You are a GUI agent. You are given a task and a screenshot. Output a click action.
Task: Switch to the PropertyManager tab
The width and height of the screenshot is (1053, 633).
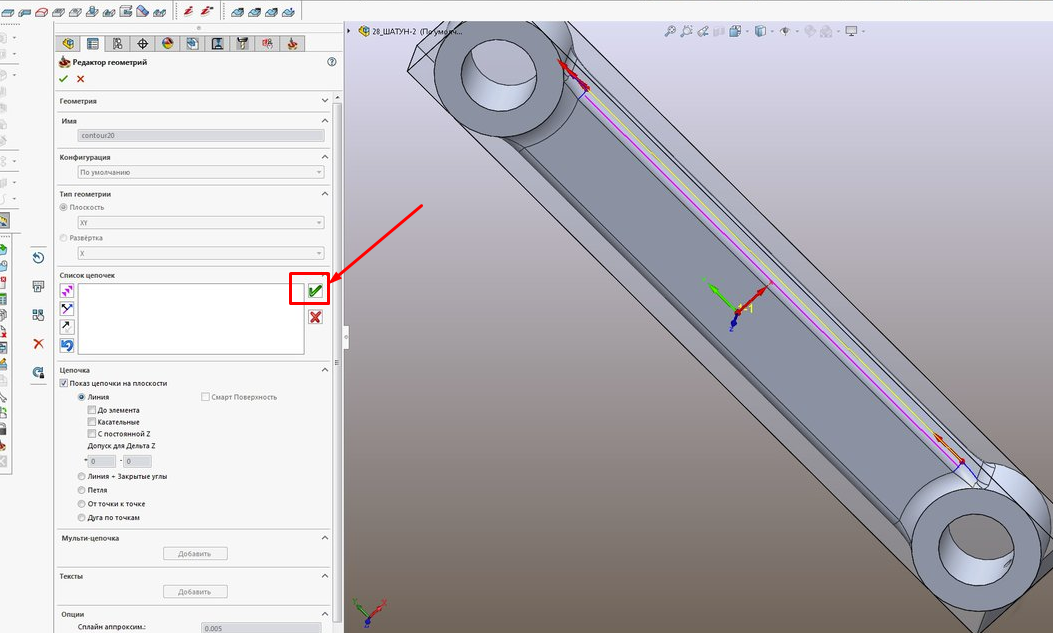tap(93, 44)
